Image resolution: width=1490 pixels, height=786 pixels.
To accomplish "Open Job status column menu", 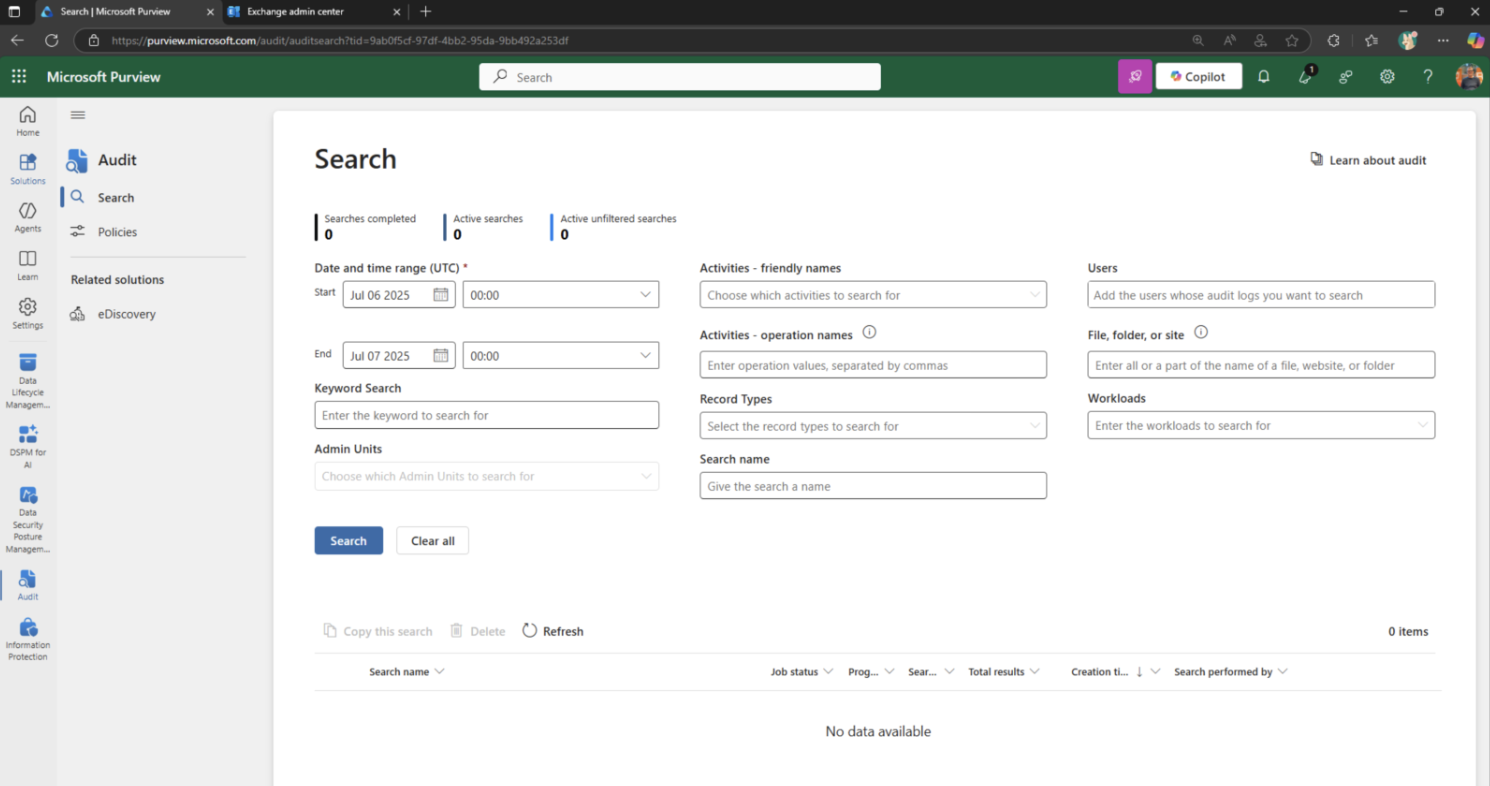I will tap(828, 672).
